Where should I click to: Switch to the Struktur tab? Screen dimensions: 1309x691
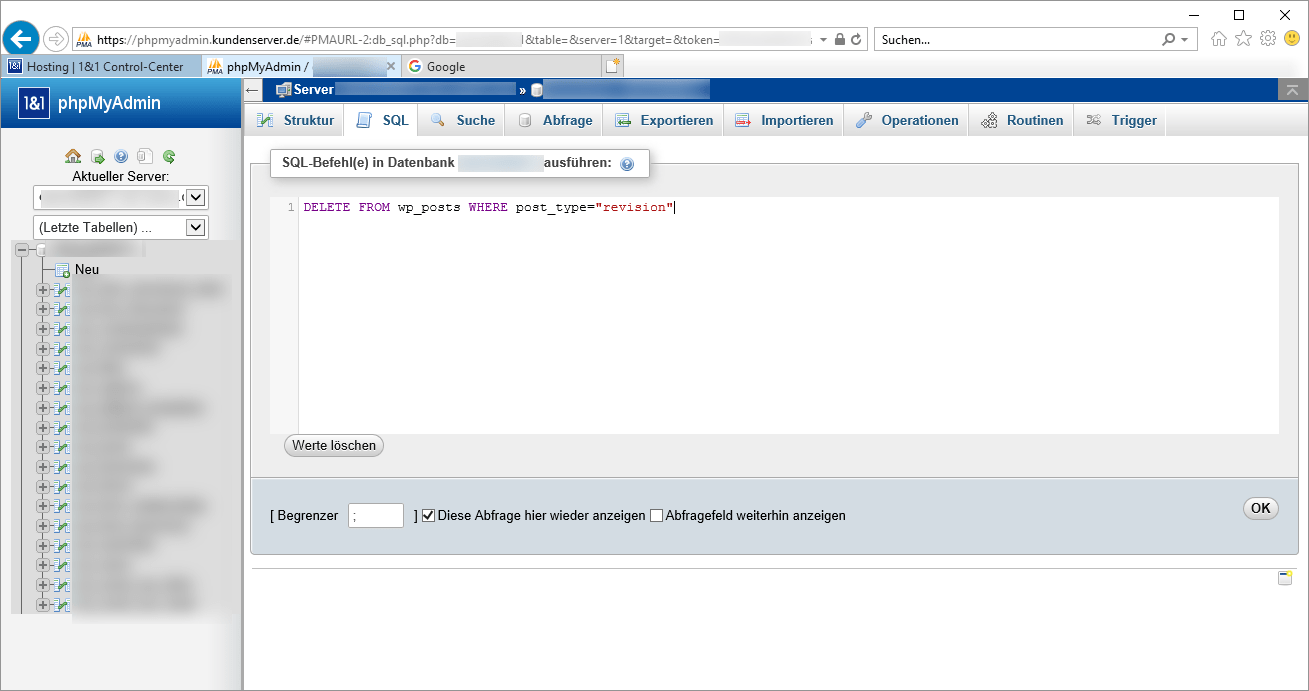295,120
